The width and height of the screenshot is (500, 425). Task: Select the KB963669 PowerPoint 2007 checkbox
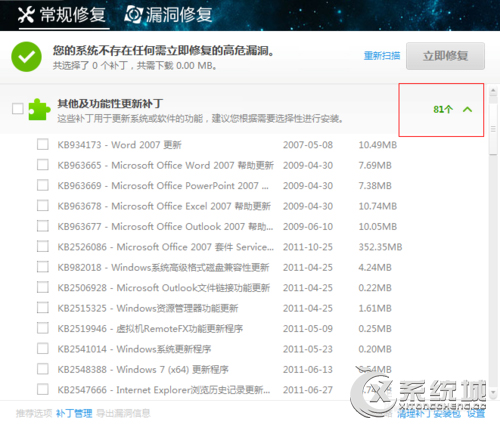43,185
